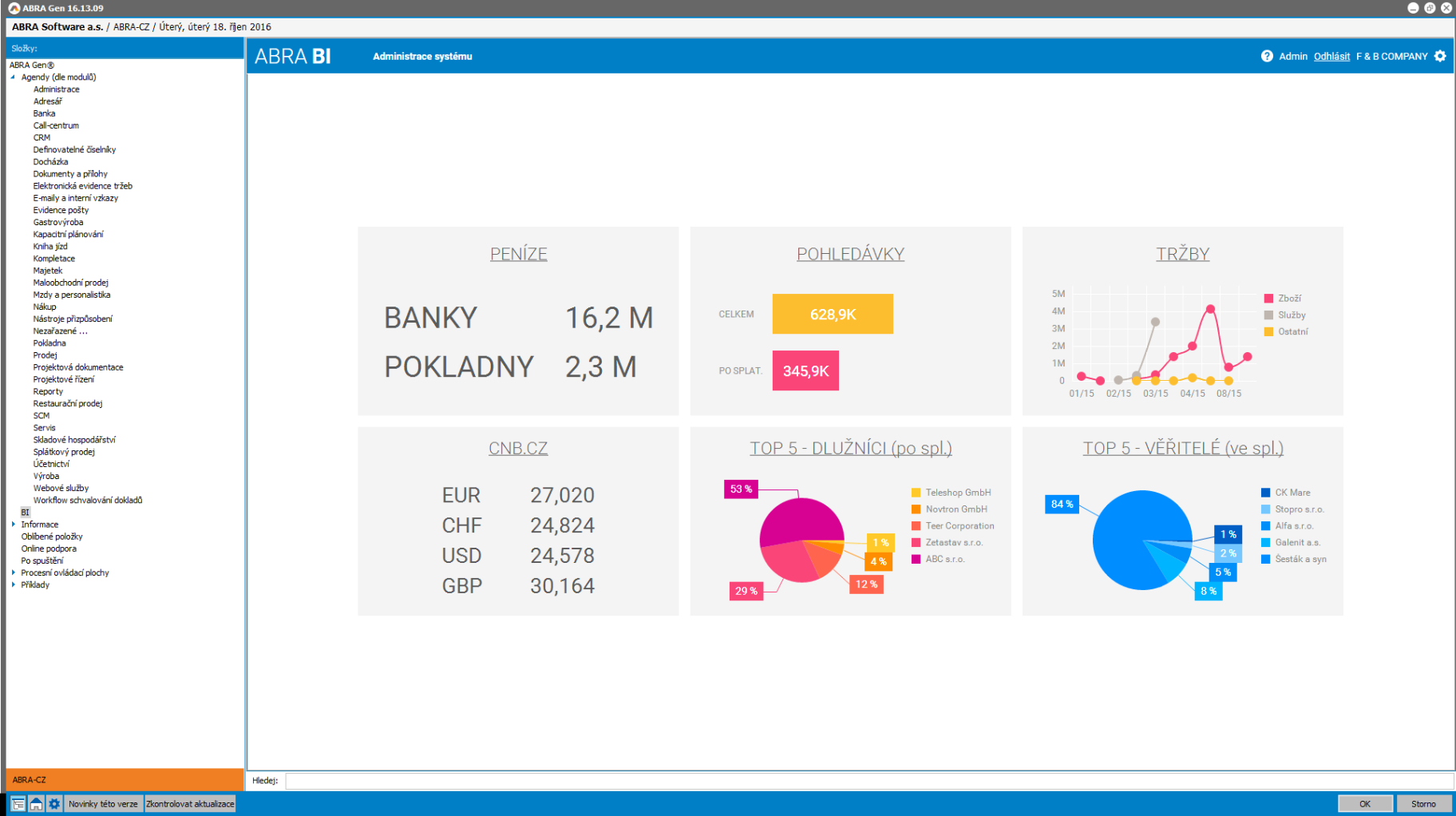Click the Odhlásit logout link
The height and width of the screenshot is (816, 1456).
pyautogui.click(x=1331, y=56)
